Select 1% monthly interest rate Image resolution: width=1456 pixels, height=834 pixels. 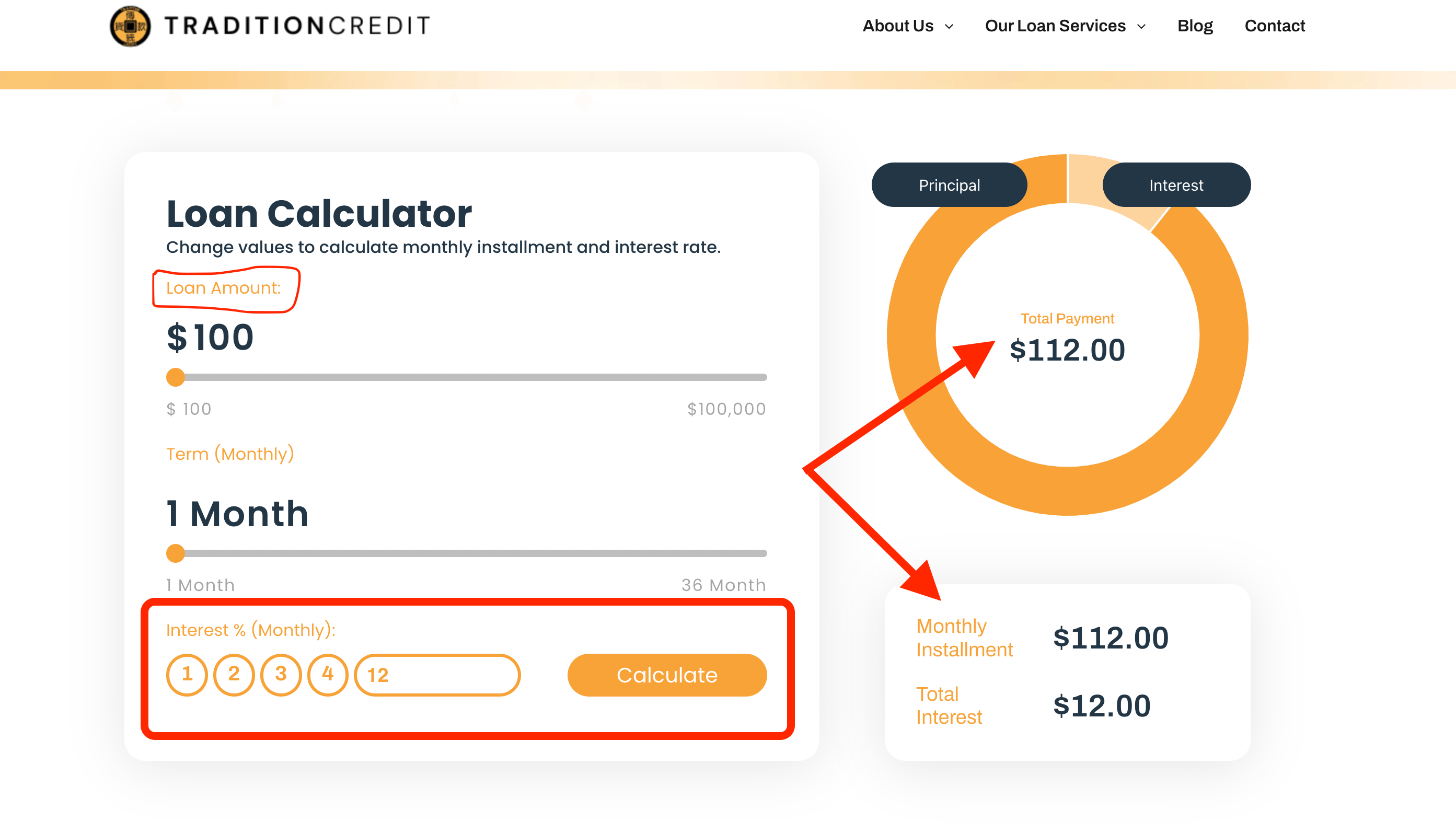pyautogui.click(x=187, y=675)
